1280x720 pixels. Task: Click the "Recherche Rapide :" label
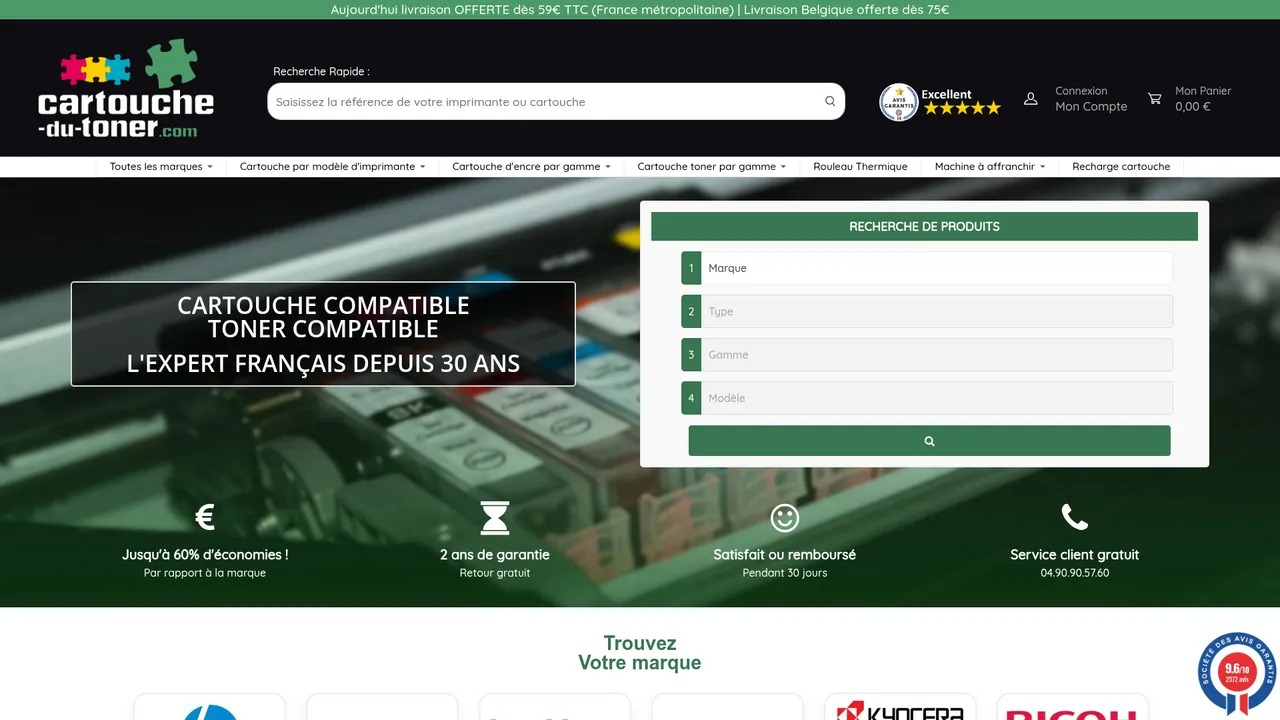pos(321,72)
